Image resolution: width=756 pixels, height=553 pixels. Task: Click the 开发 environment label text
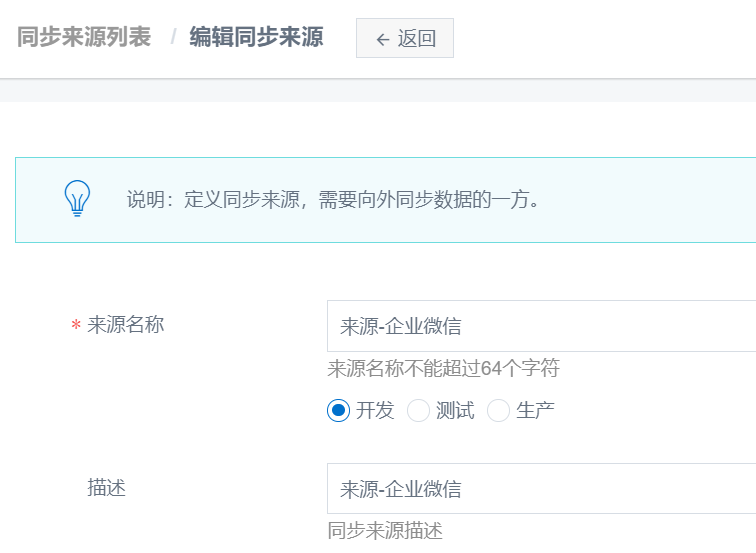point(375,410)
